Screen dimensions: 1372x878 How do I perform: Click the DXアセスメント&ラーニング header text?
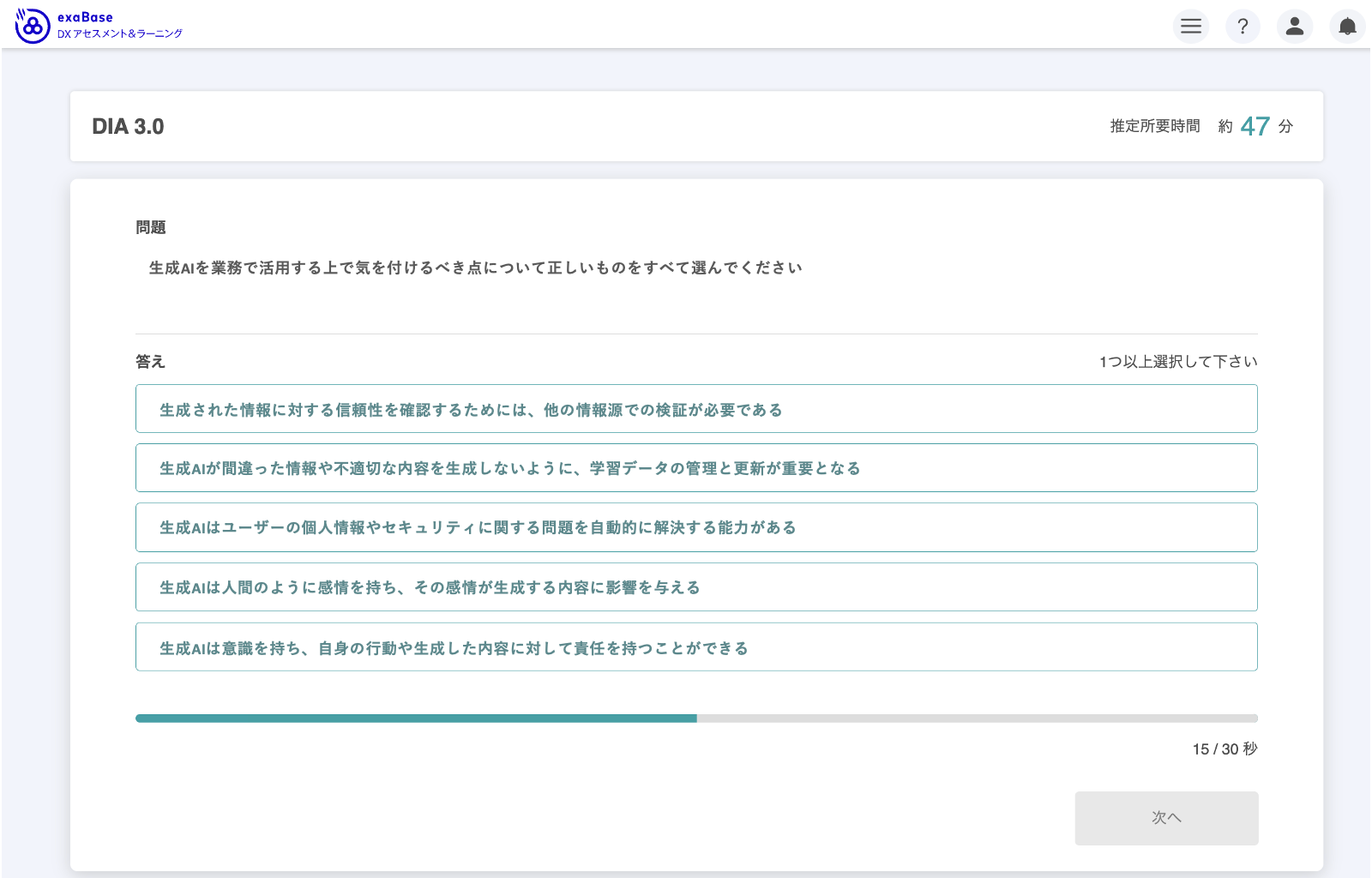pos(120,34)
